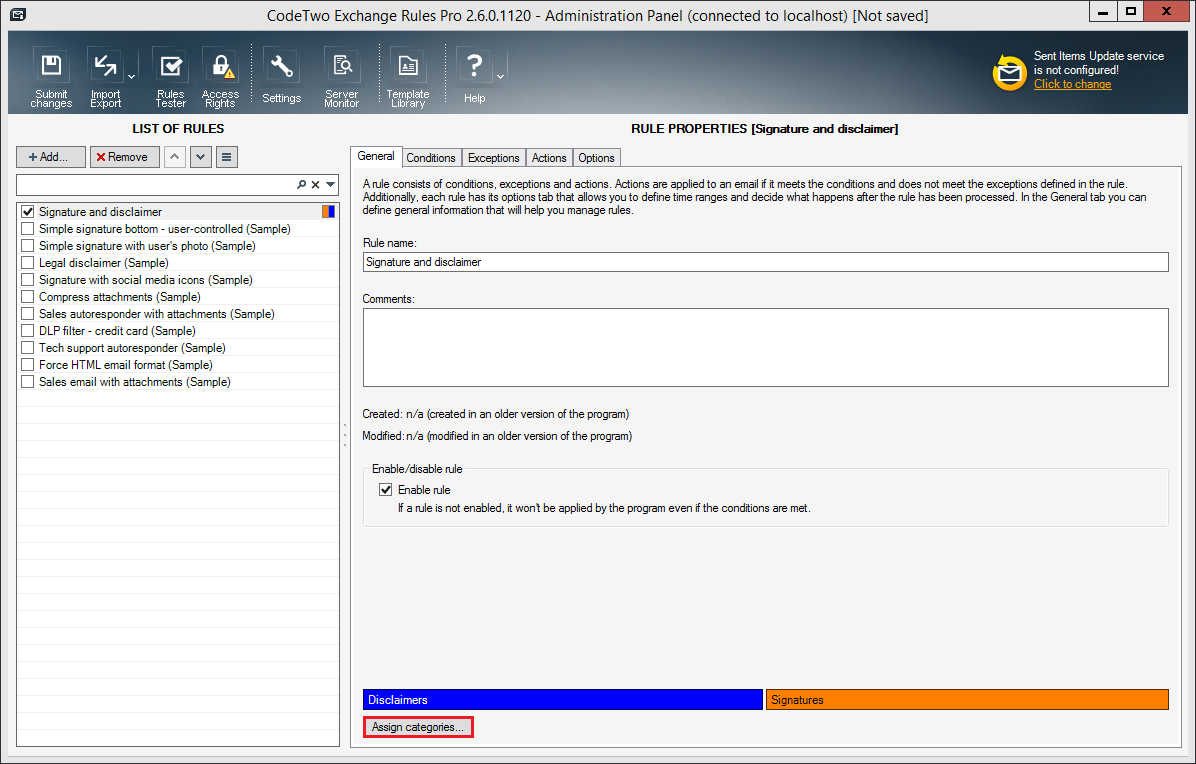This screenshot has width=1196, height=764.
Task: Click the Add rule button
Action: click(51, 156)
